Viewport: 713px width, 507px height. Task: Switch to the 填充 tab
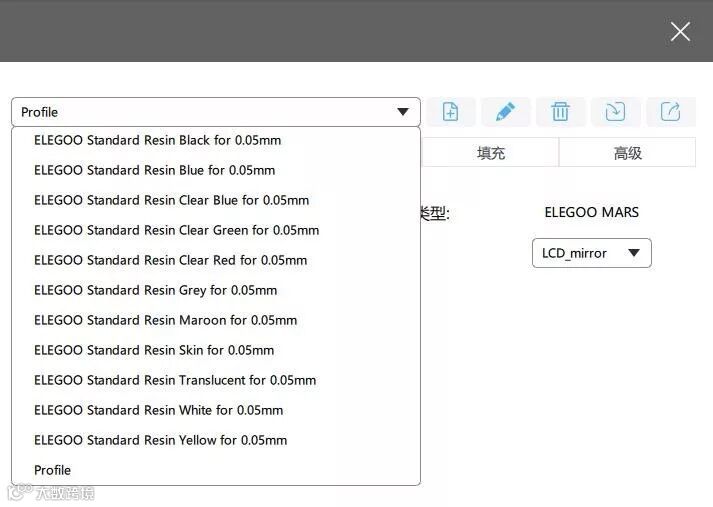pyautogui.click(x=491, y=153)
